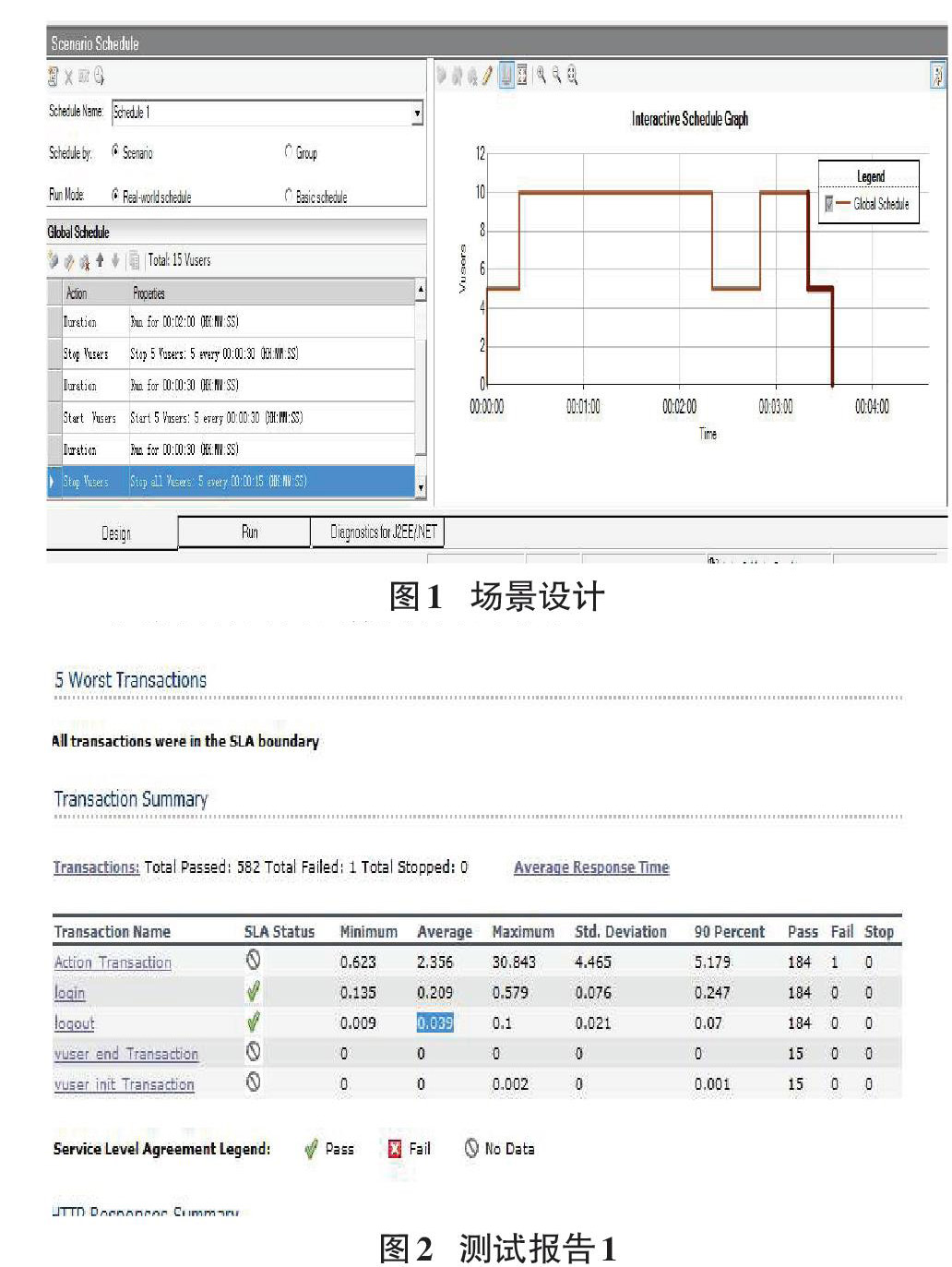Click the vuser_end_Transaction No Data icon
952x1267 pixels.
tap(253, 1052)
